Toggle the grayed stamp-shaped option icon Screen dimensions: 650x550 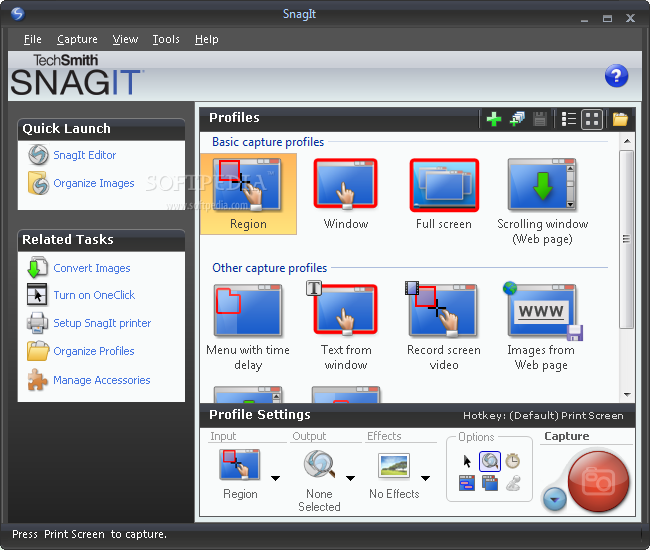tap(513, 483)
